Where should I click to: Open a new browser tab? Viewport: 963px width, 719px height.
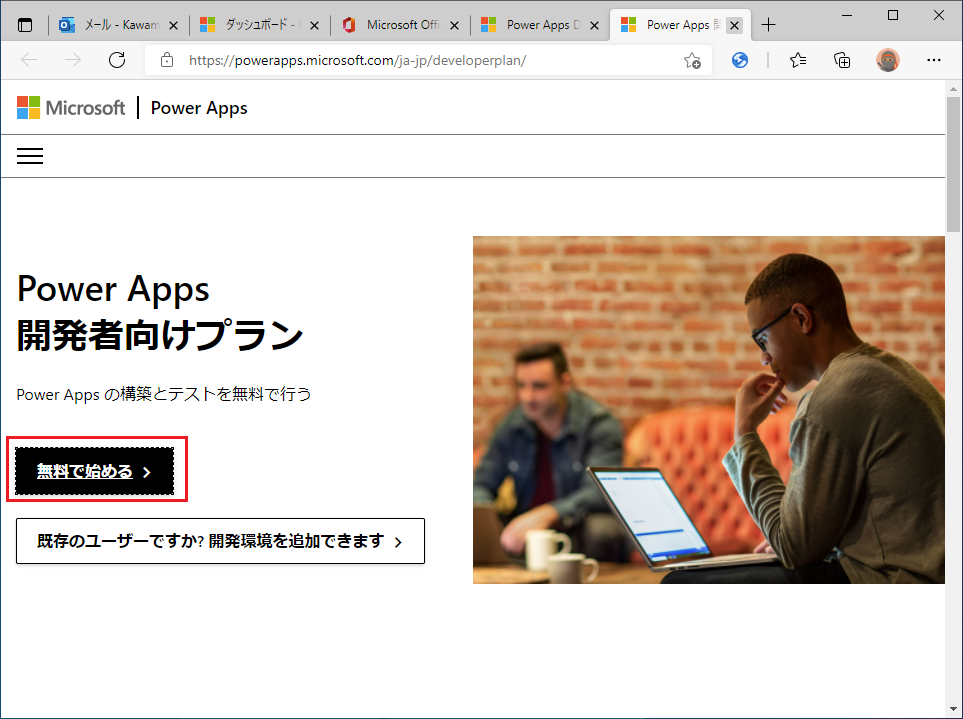coord(768,25)
